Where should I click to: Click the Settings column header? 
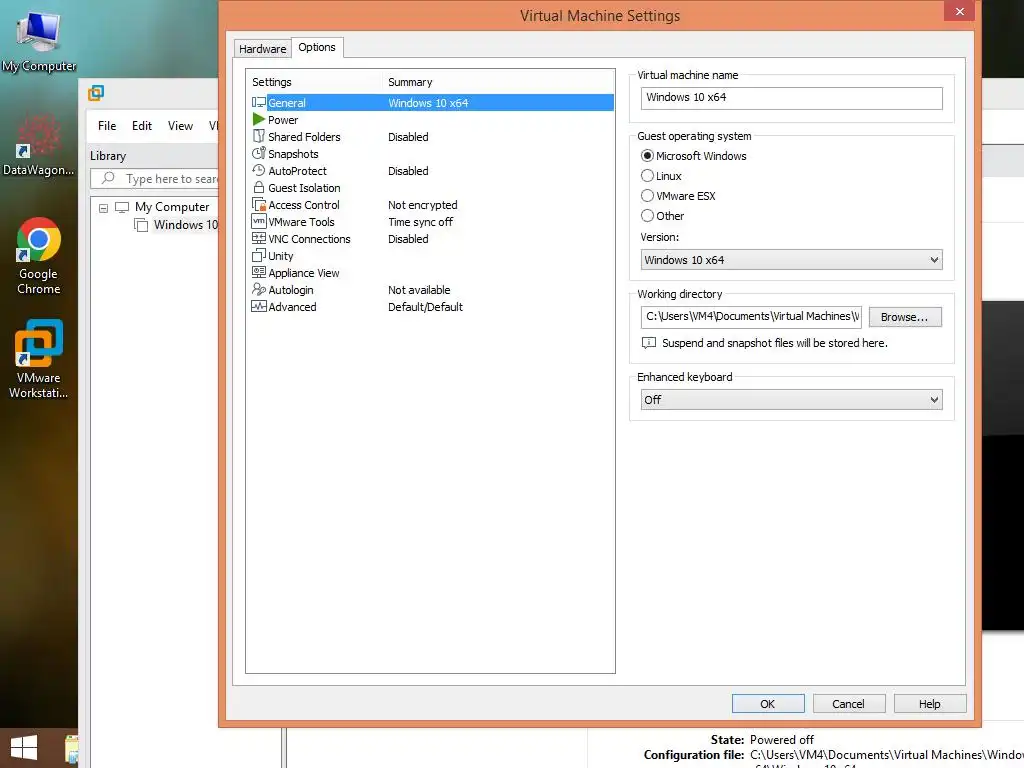pyautogui.click(x=313, y=82)
